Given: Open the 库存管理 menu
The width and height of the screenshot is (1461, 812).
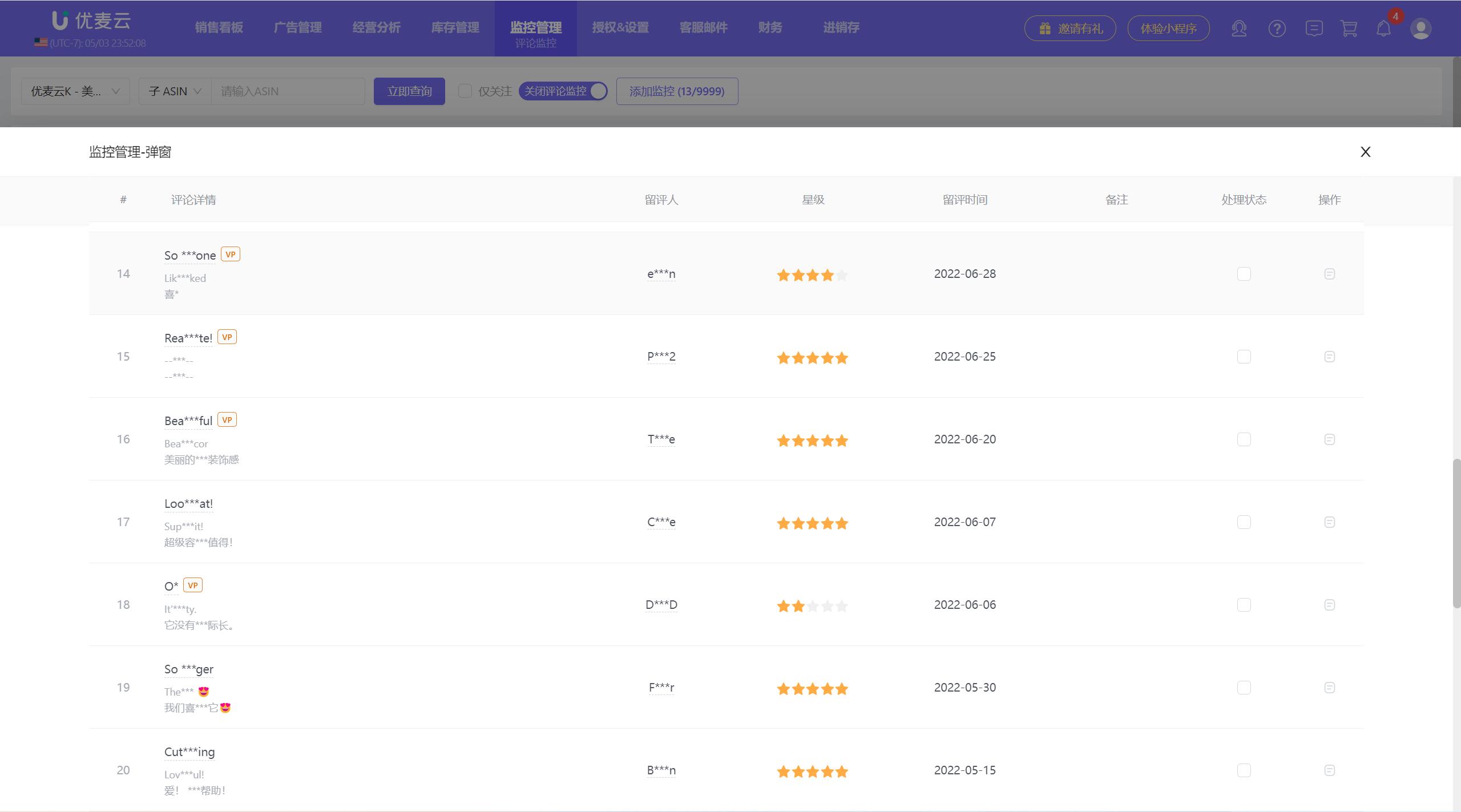Looking at the screenshot, I should point(455,27).
